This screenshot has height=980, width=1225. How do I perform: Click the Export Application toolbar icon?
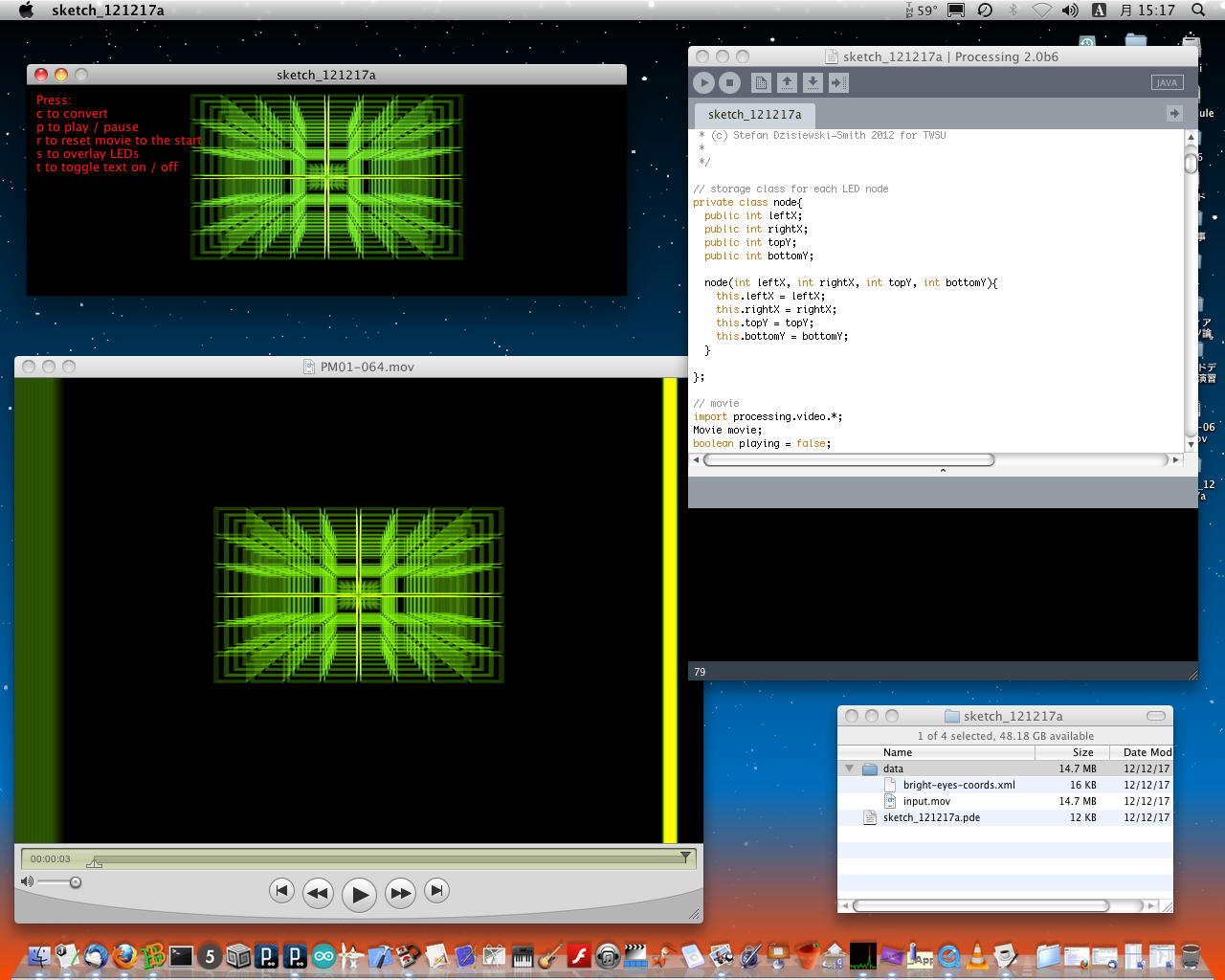838,83
